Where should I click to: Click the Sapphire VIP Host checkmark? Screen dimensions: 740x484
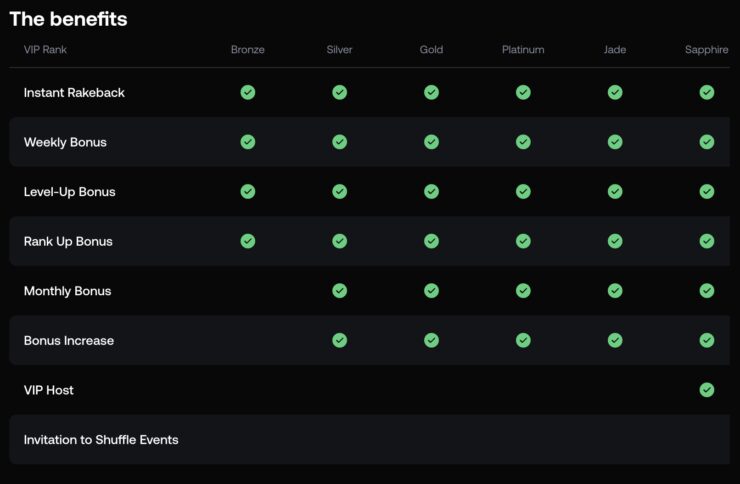tap(707, 390)
